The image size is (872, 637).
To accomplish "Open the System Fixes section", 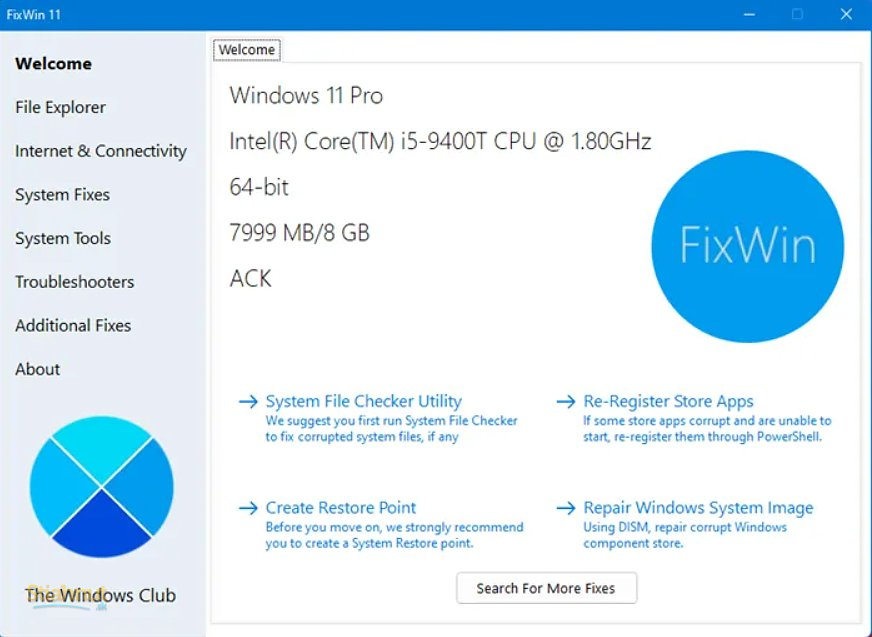I will click(x=62, y=195).
